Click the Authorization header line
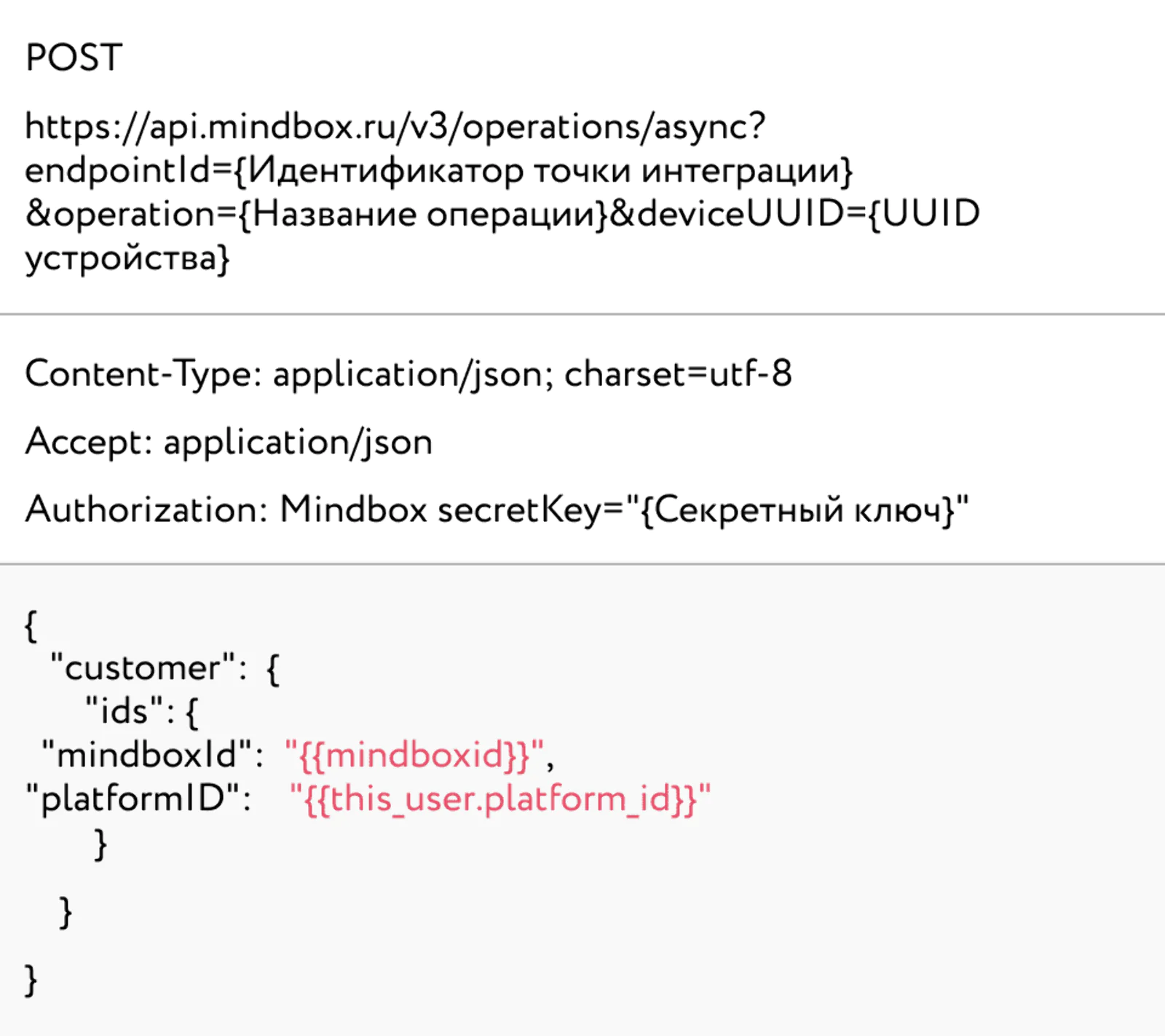The width and height of the screenshot is (1165, 1036). 497,510
